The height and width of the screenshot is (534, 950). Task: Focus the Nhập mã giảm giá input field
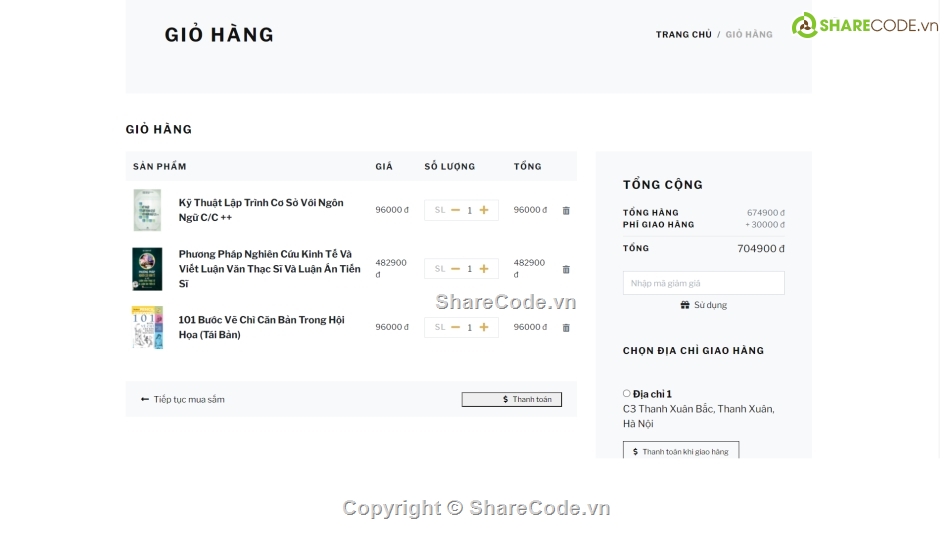click(703, 284)
